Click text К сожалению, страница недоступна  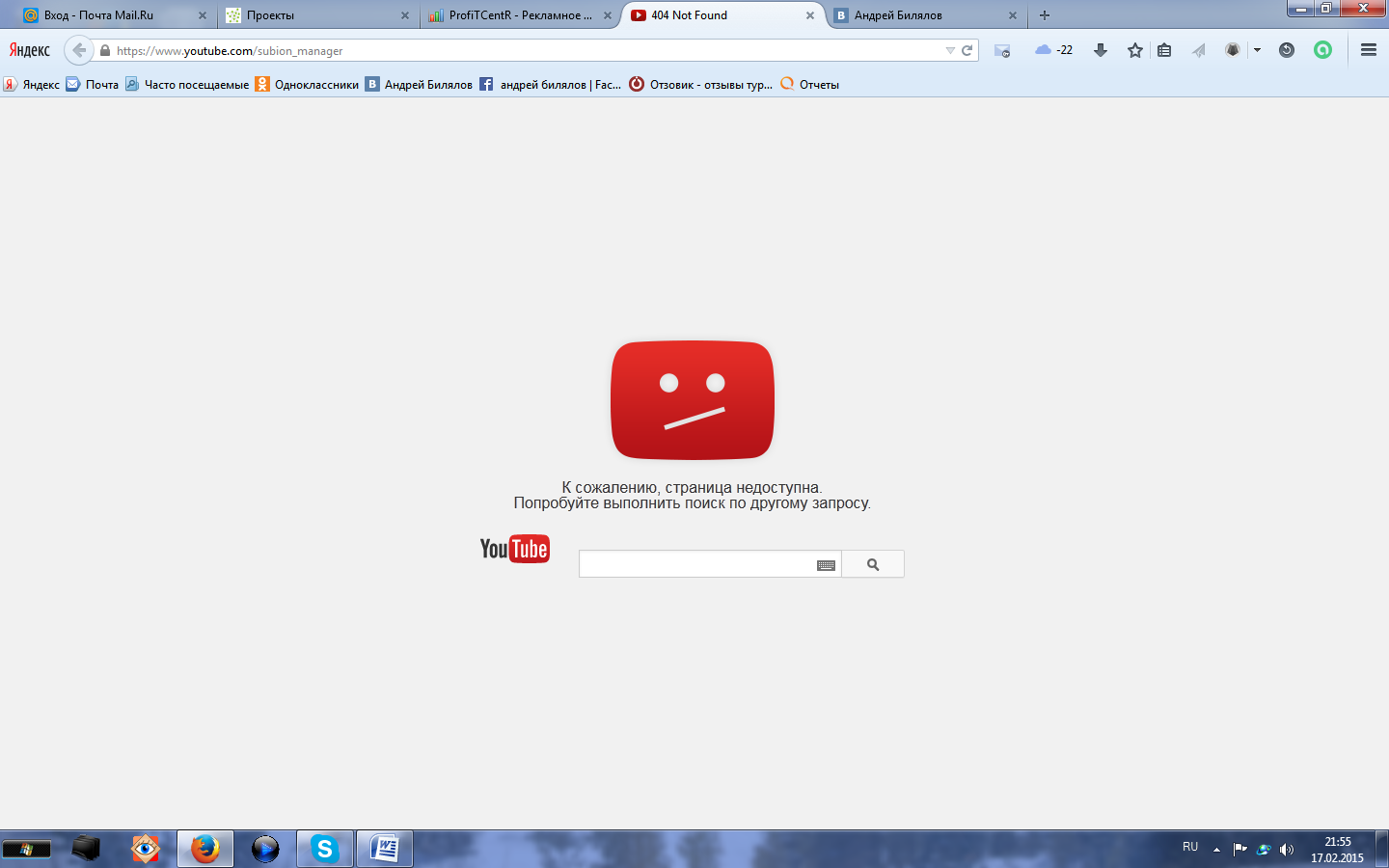click(692, 488)
